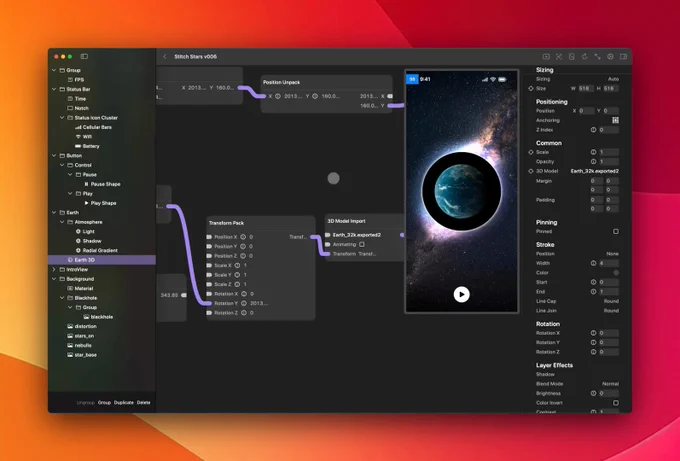The width and height of the screenshot is (680, 461).
Task: Click the X info icon in Position Unpack node
Action: click(278, 96)
